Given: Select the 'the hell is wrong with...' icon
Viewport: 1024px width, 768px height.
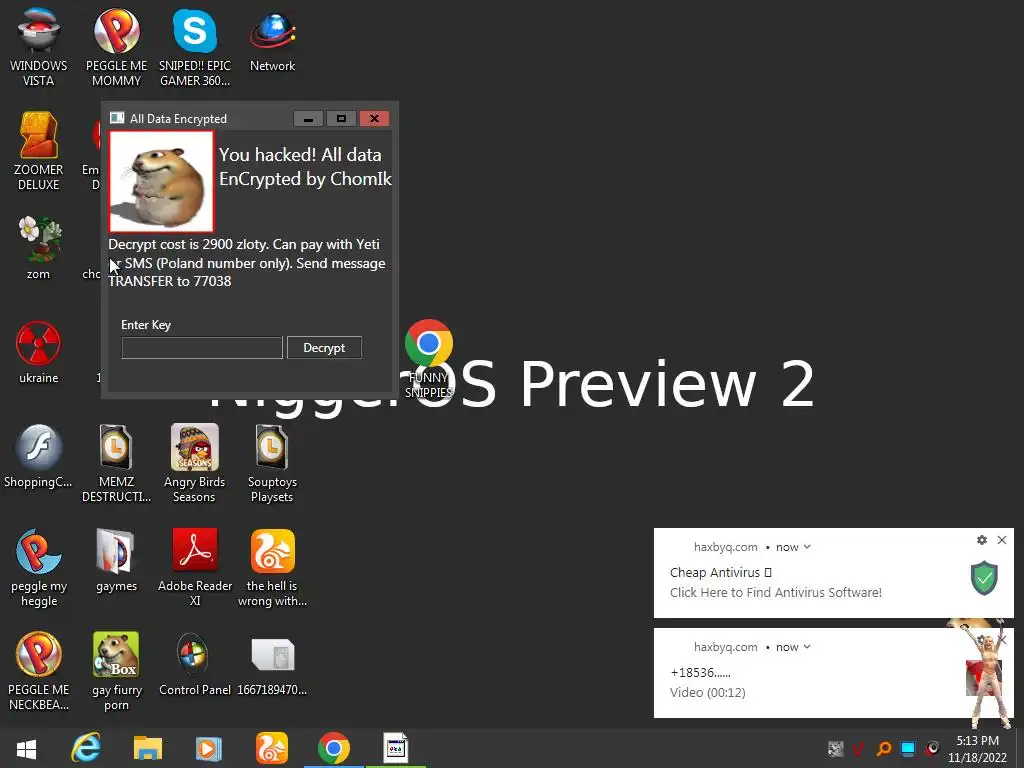Looking at the screenshot, I should pyautogui.click(x=272, y=567).
